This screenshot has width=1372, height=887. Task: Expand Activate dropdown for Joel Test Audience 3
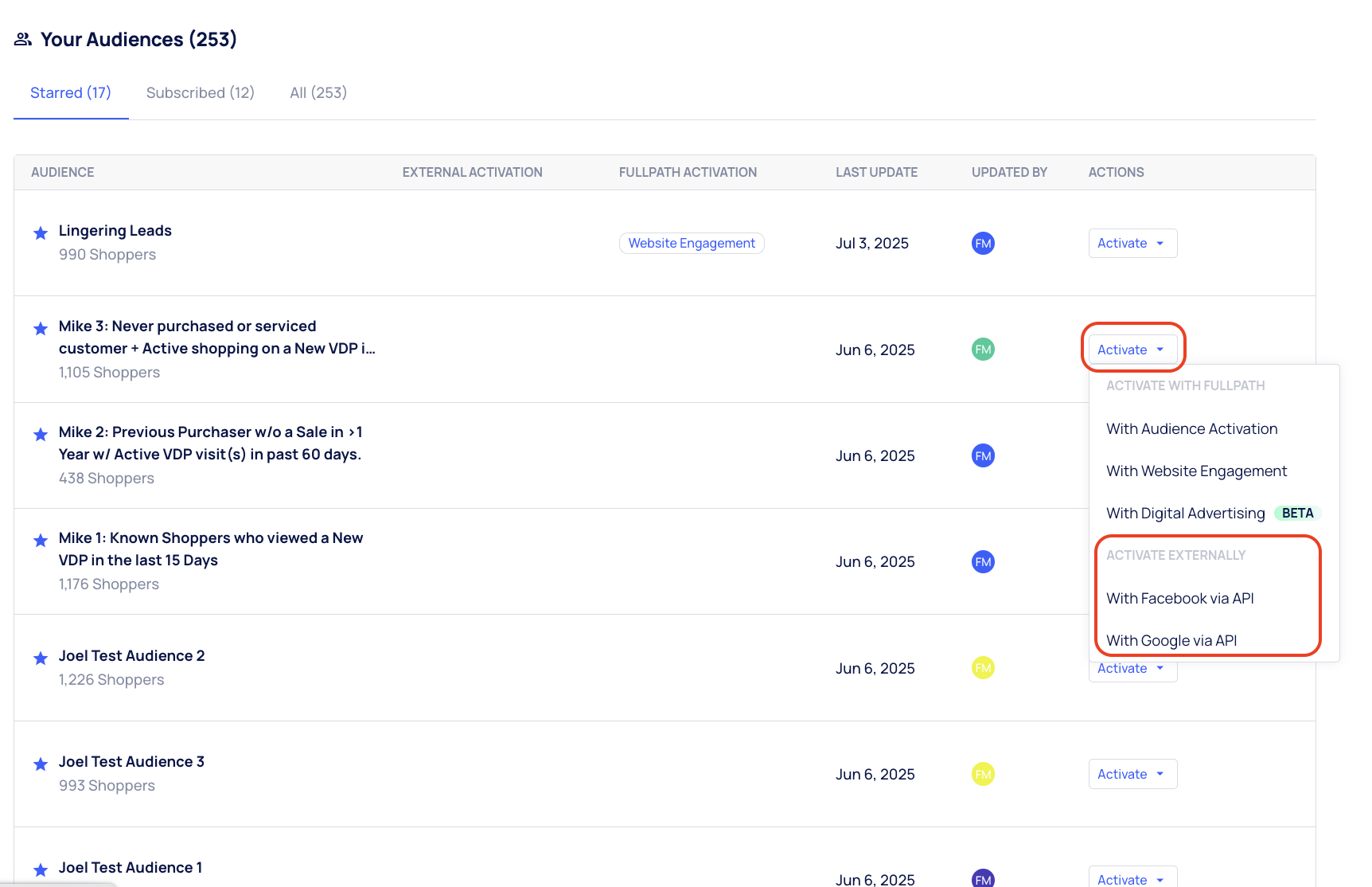point(1132,774)
